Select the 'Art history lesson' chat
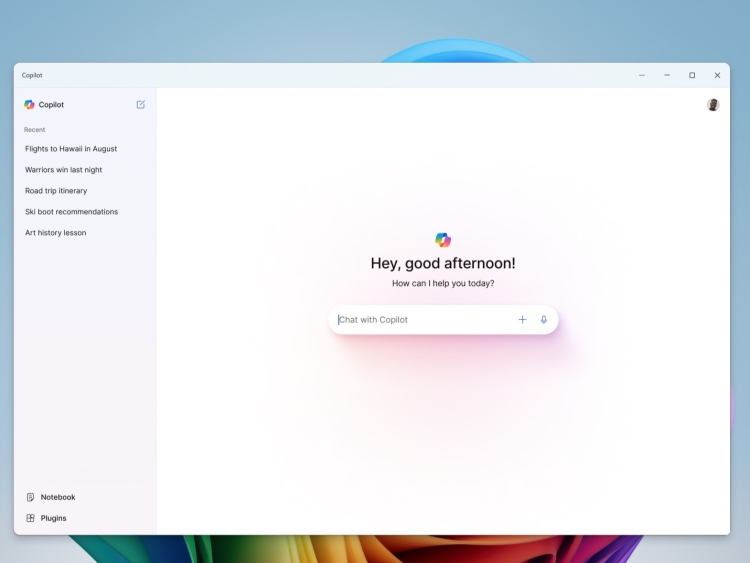This screenshot has height=563, width=750. (56, 233)
